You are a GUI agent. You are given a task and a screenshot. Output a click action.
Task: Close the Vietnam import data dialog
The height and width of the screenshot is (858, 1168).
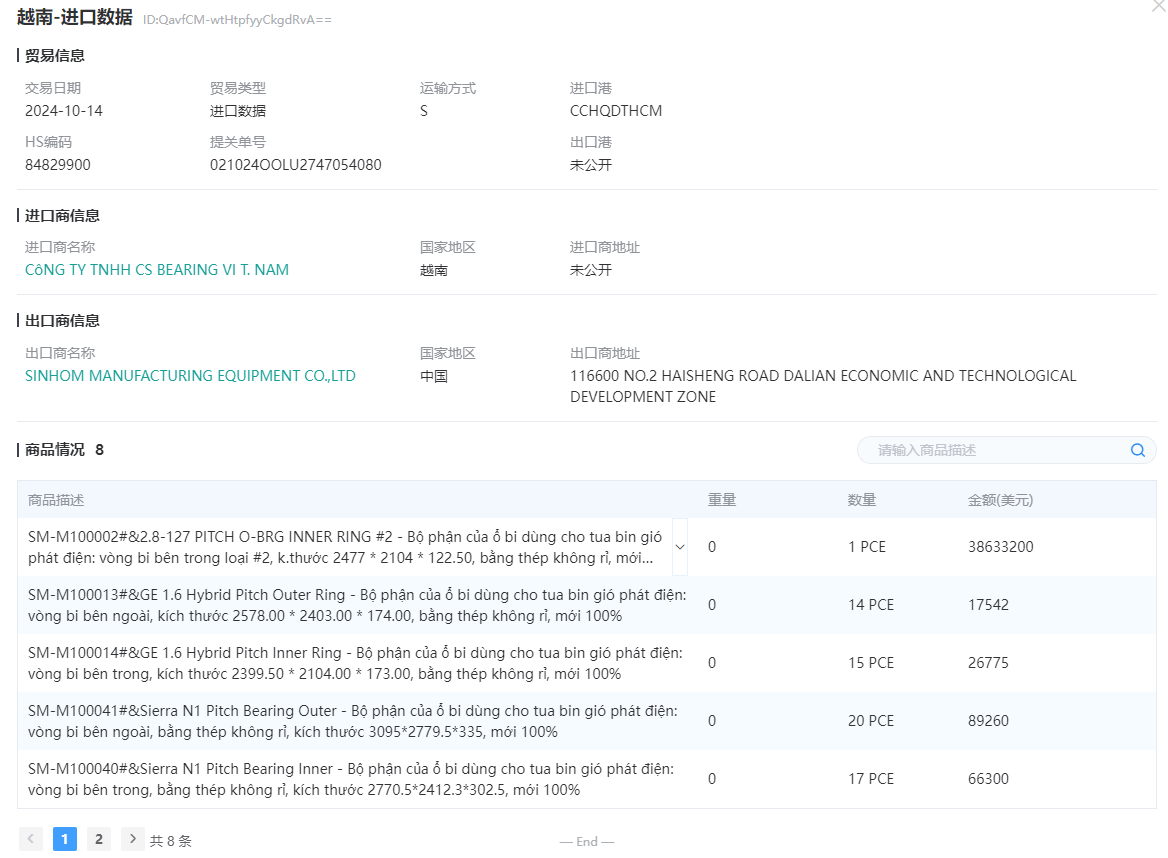(x=1158, y=6)
